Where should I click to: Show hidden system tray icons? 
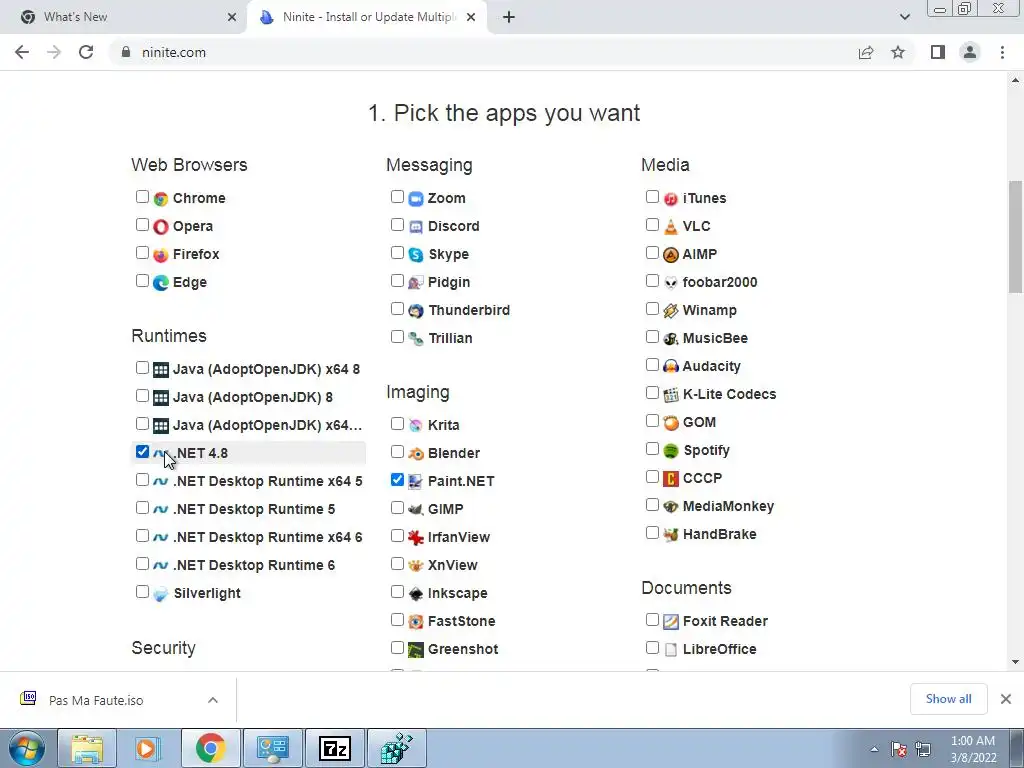click(x=874, y=749)
